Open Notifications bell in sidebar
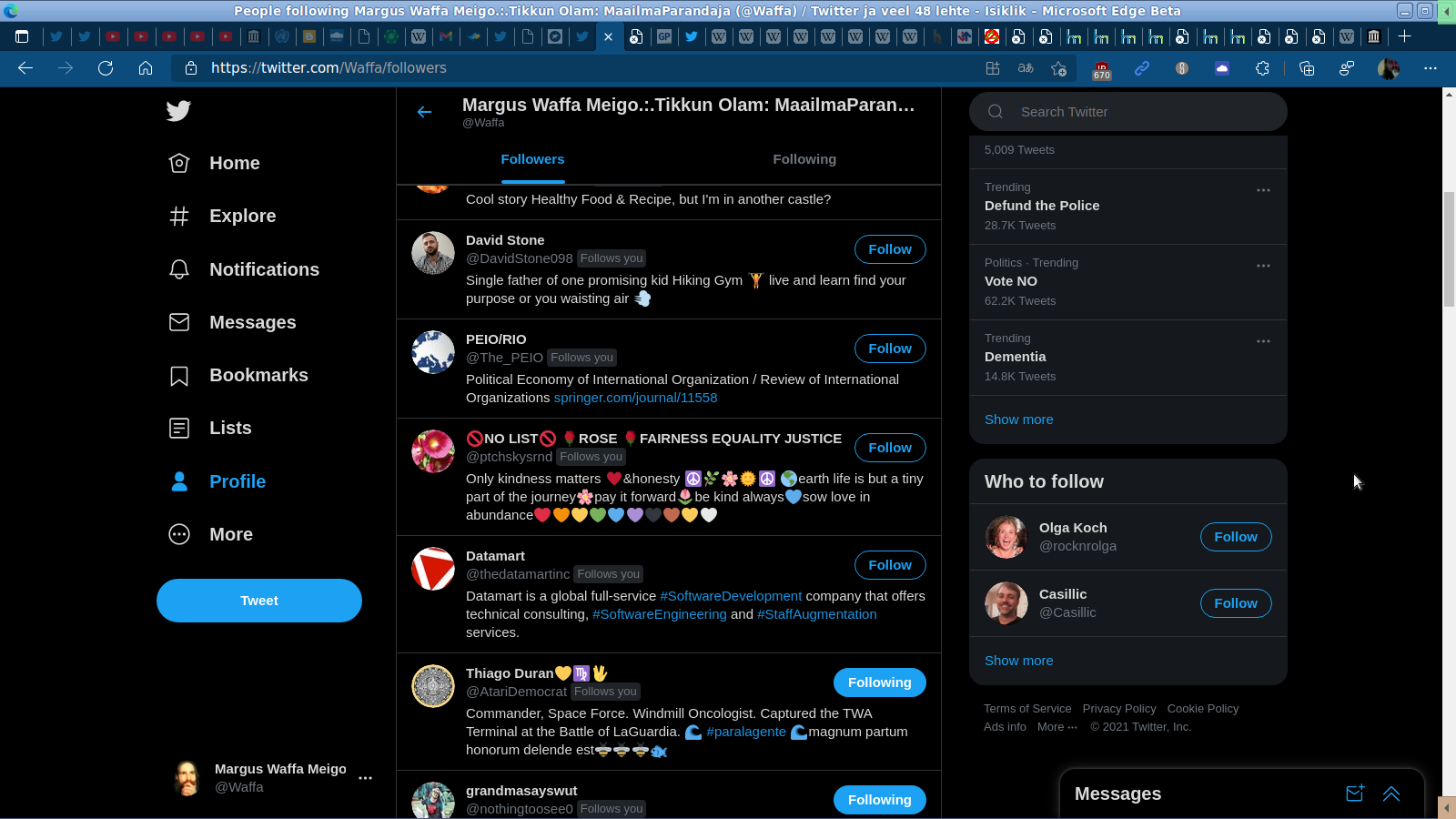 [244, 269]
